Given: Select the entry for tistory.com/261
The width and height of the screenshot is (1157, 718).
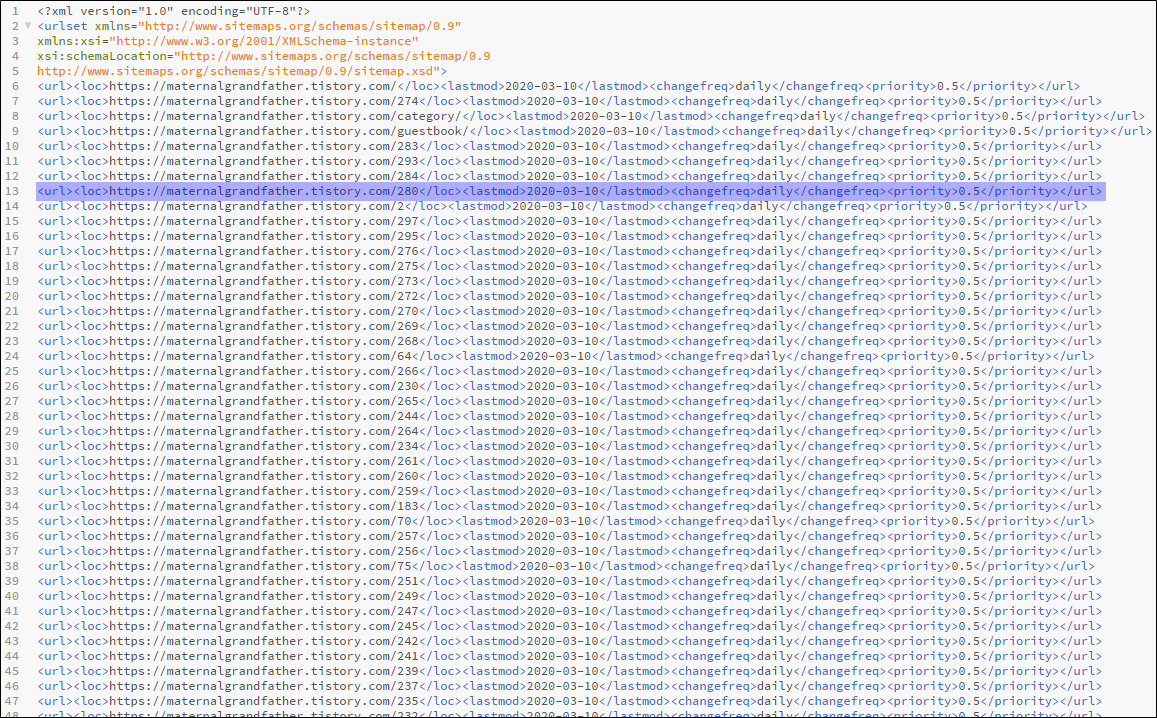Looking at the screenshot, I should pos(570,461).
